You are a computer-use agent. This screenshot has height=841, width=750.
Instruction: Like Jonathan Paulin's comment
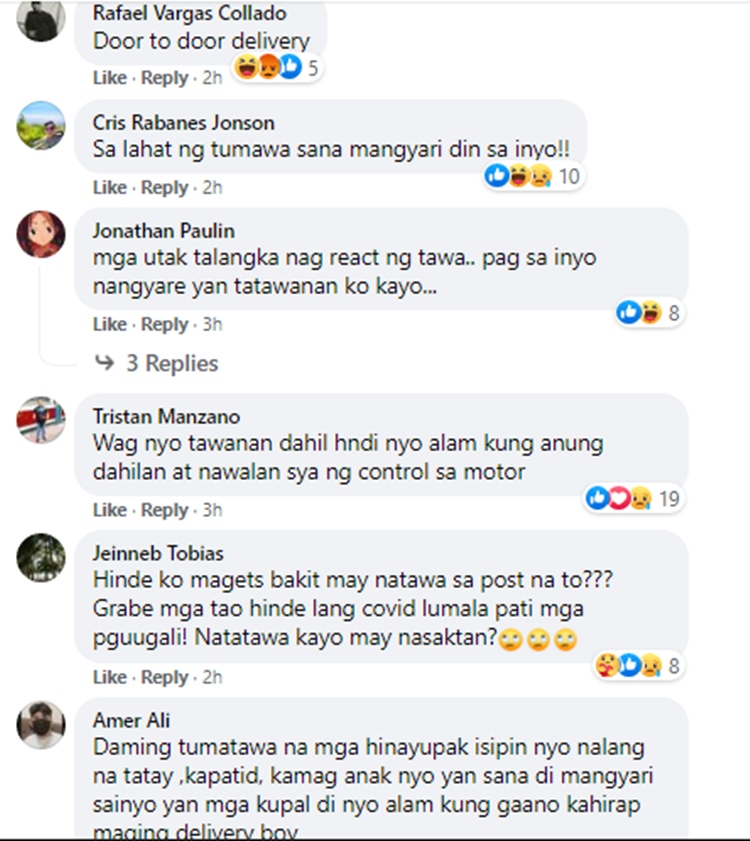[109, 324]
